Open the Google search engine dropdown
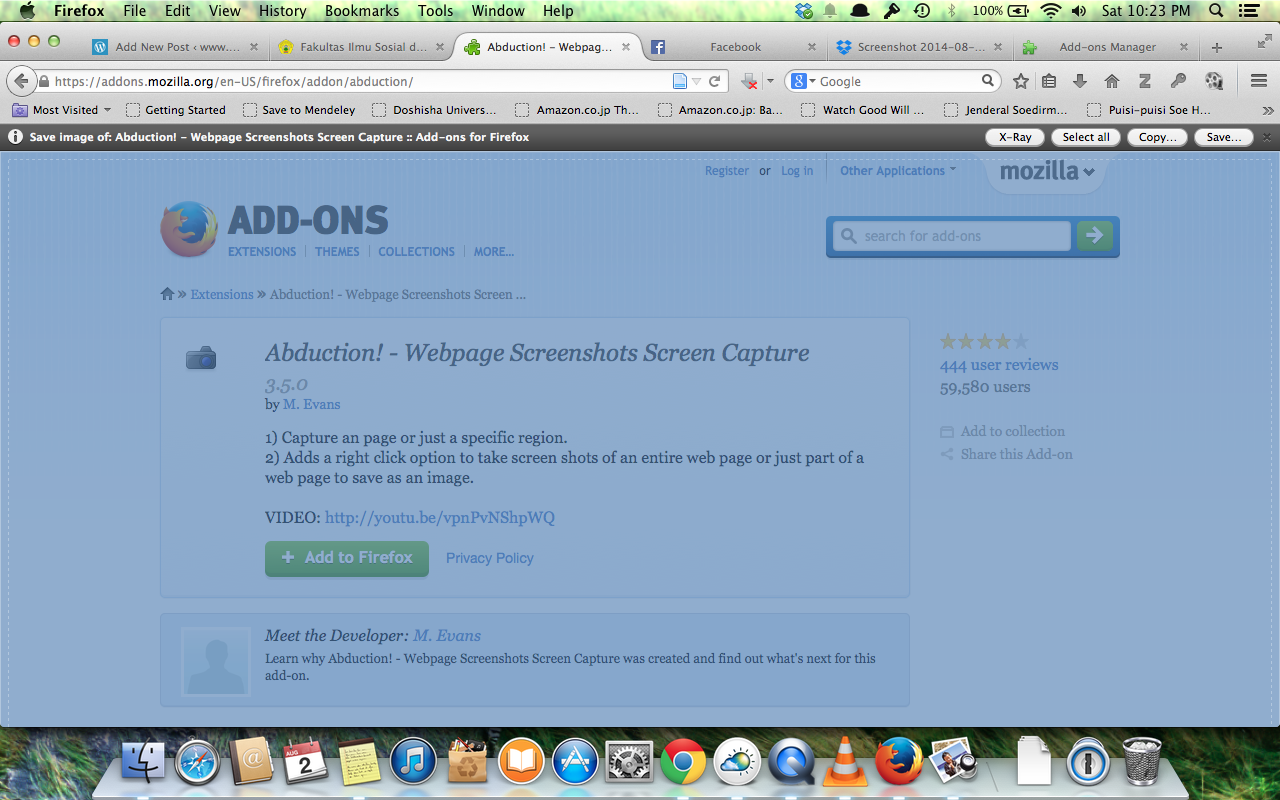The width and height of the screenshot is (1280, 800). pyautogui.click(x=804, y=81)
